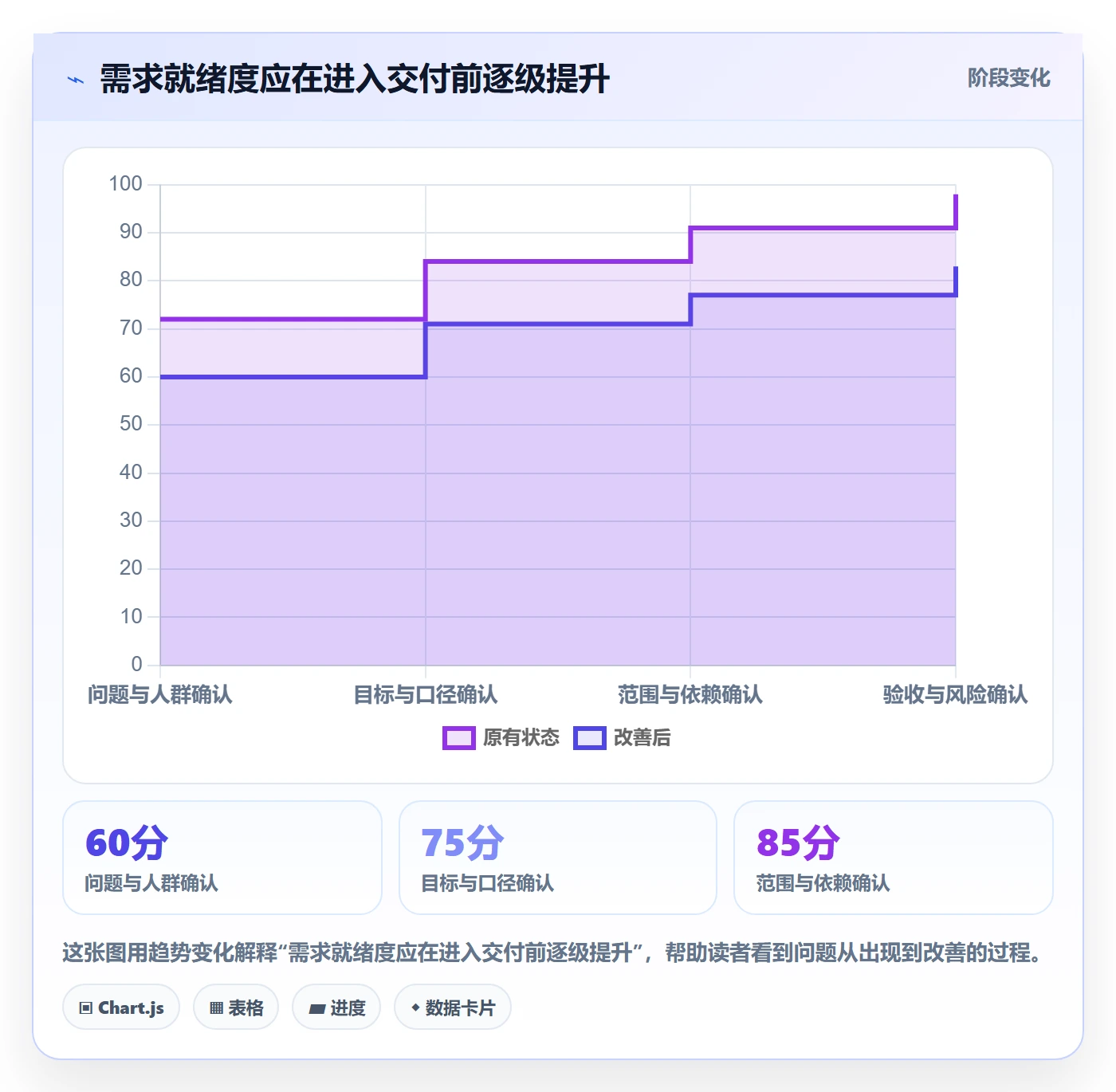Toggle the 改善后 legend swatch
Screen dimensions: 1116x1092
click(590, 738)
